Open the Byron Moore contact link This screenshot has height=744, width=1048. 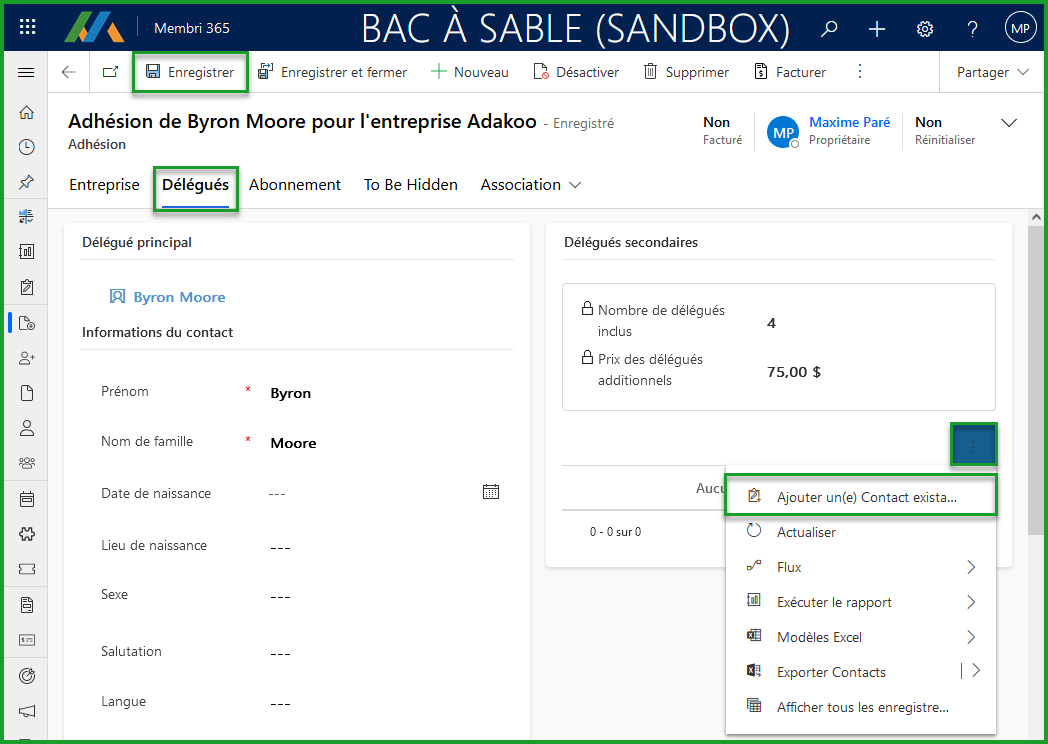coord(179,297)
